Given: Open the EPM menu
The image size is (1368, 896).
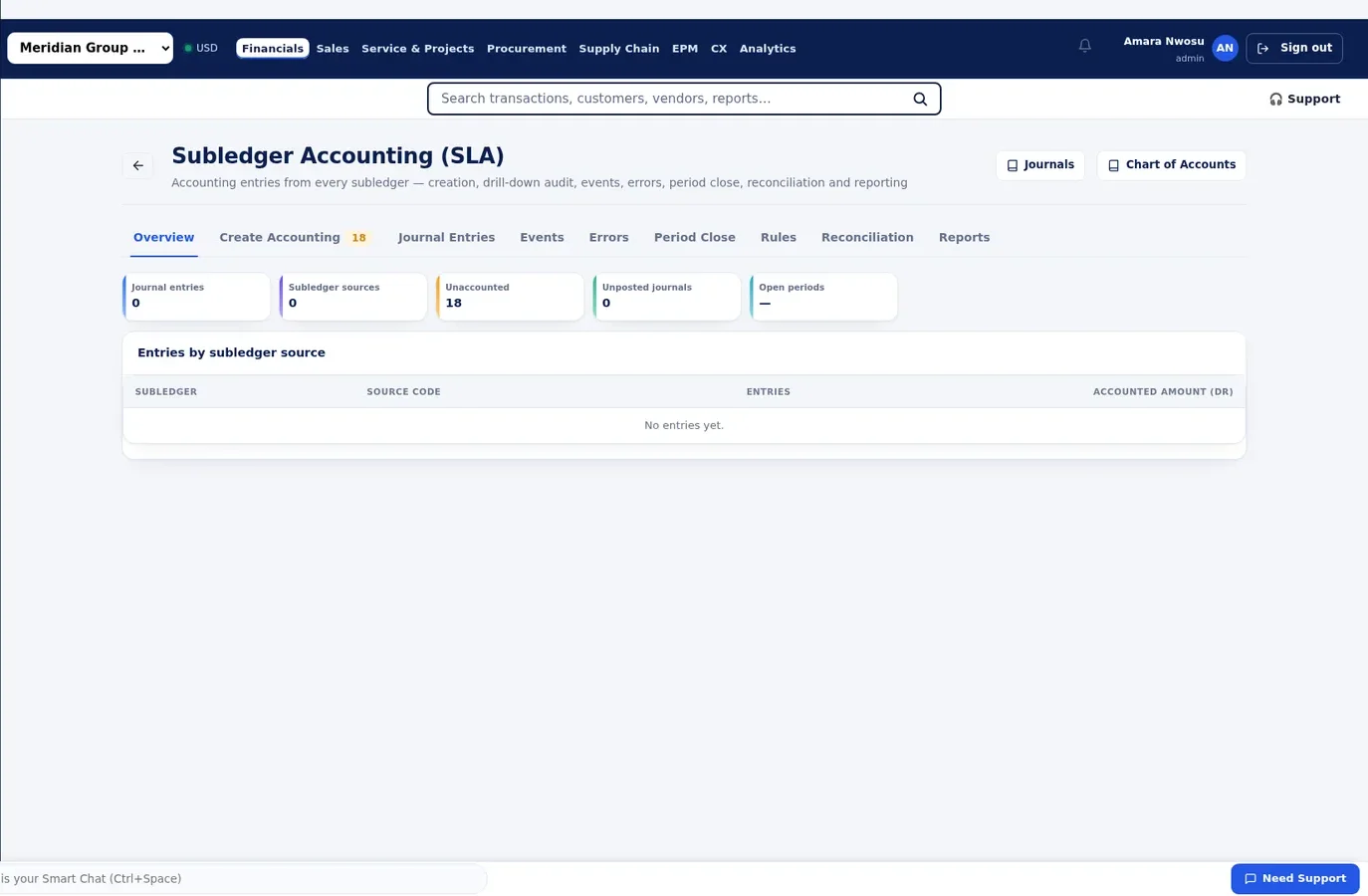Looking at the screenshot, I should [x=685, y=48].
